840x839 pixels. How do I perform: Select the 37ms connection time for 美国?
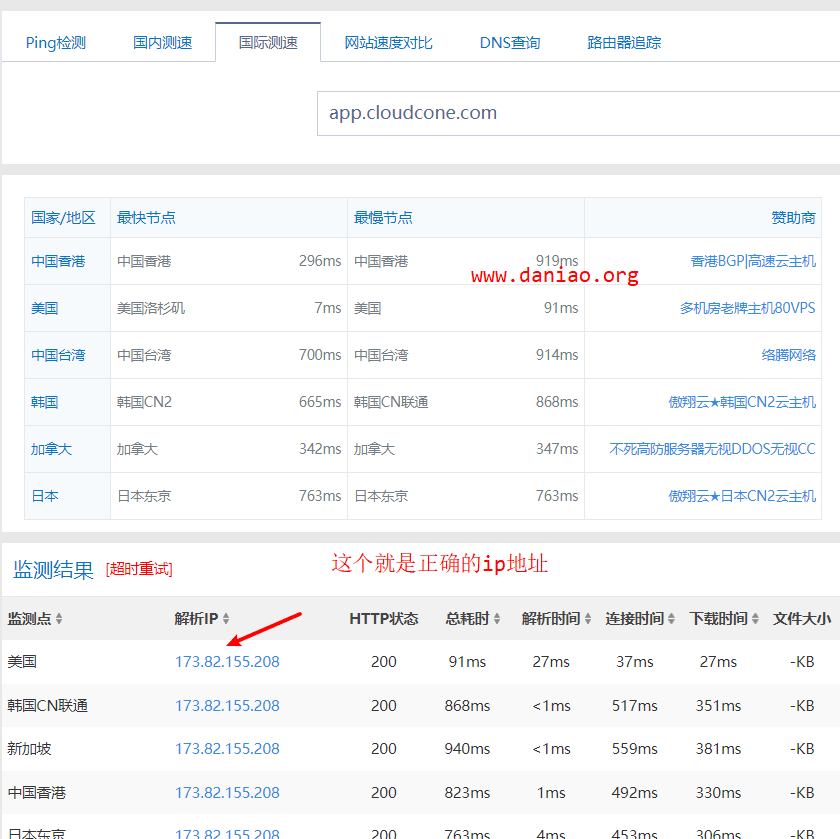(635, 662)
